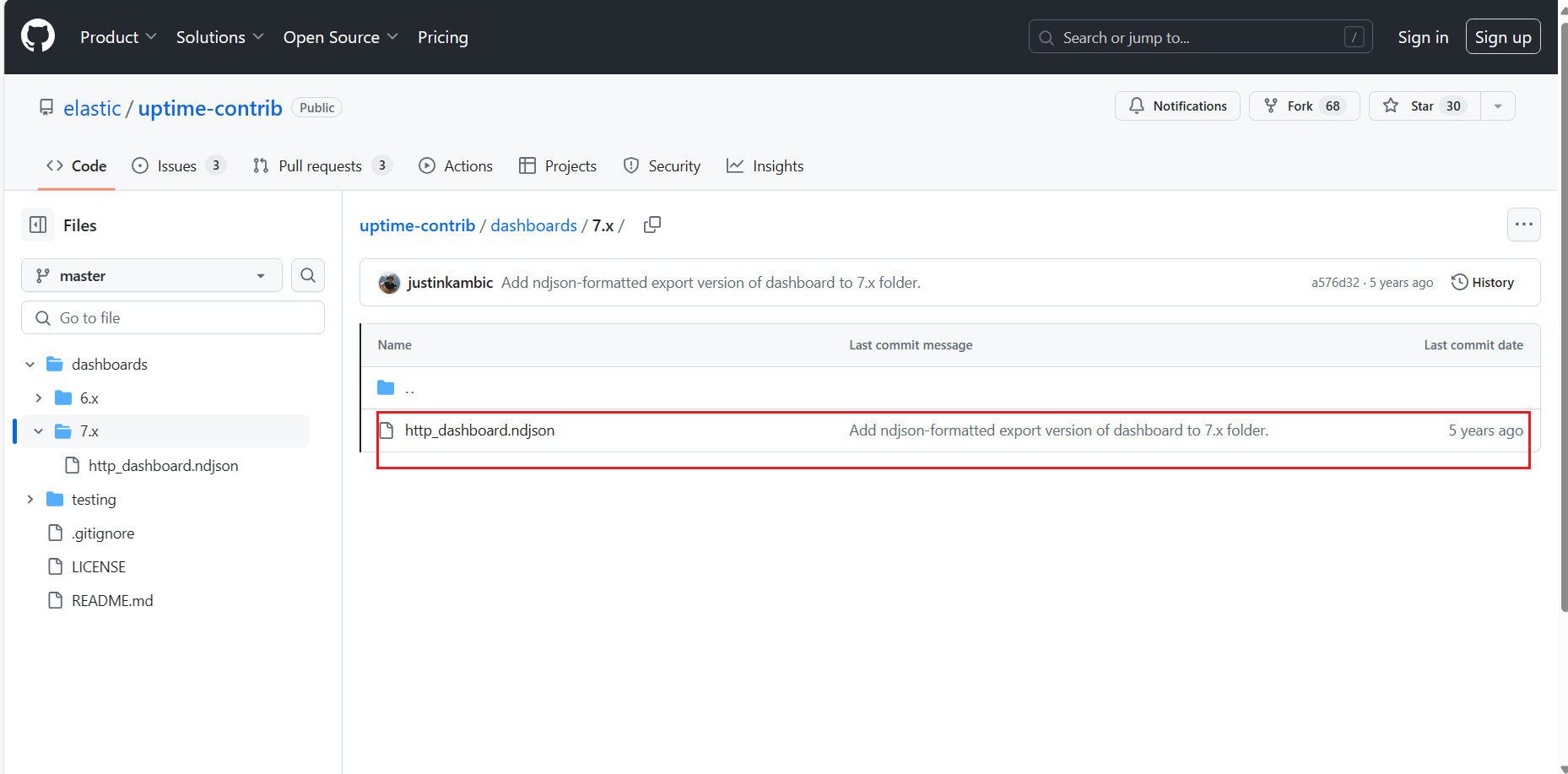Click the search files magnifier button
The width and height of the screenshot is (1568, 774).
pyautogui.click(x=308, y=275)
